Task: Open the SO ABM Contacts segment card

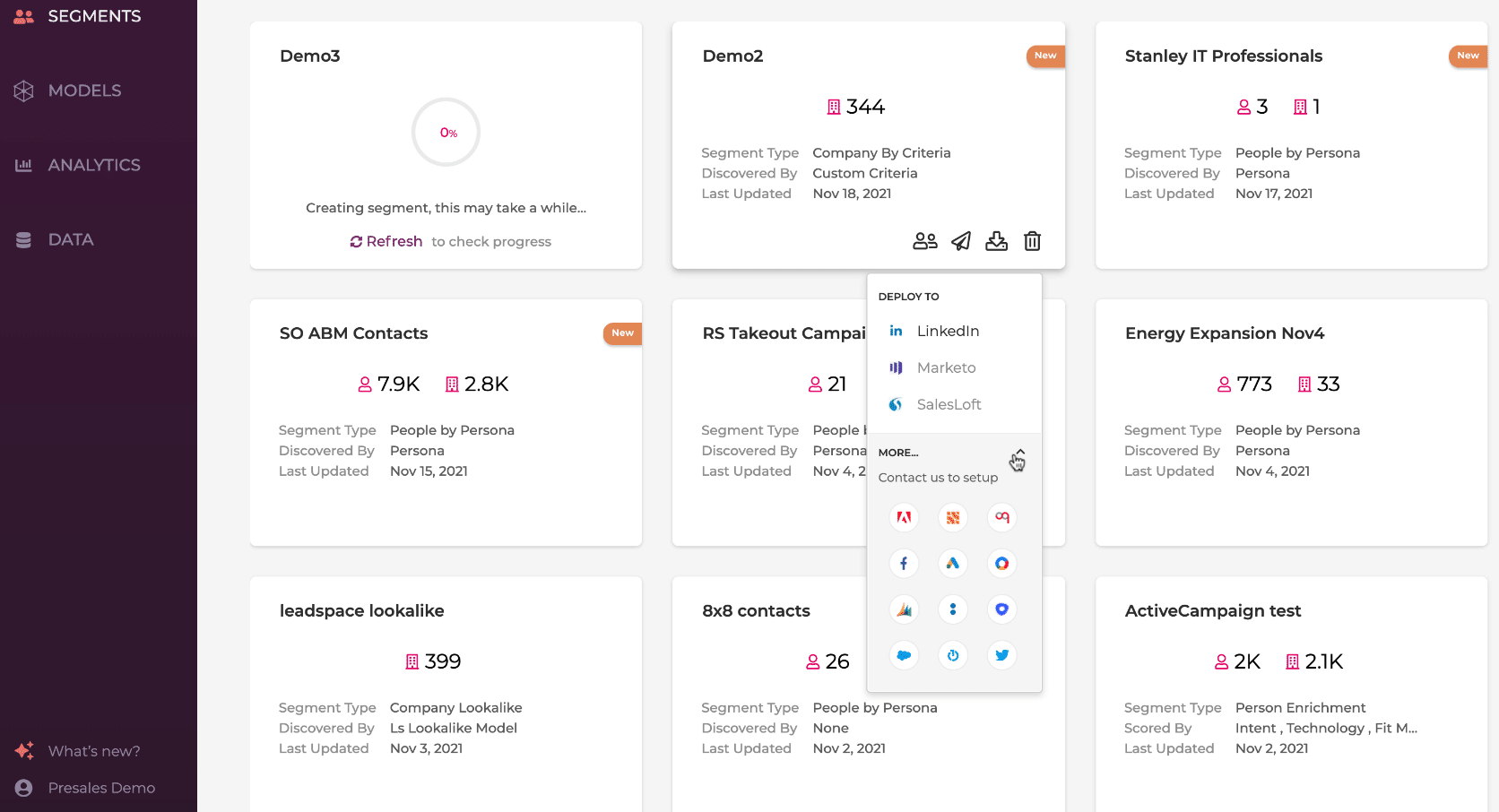Action: click(353, 333)
